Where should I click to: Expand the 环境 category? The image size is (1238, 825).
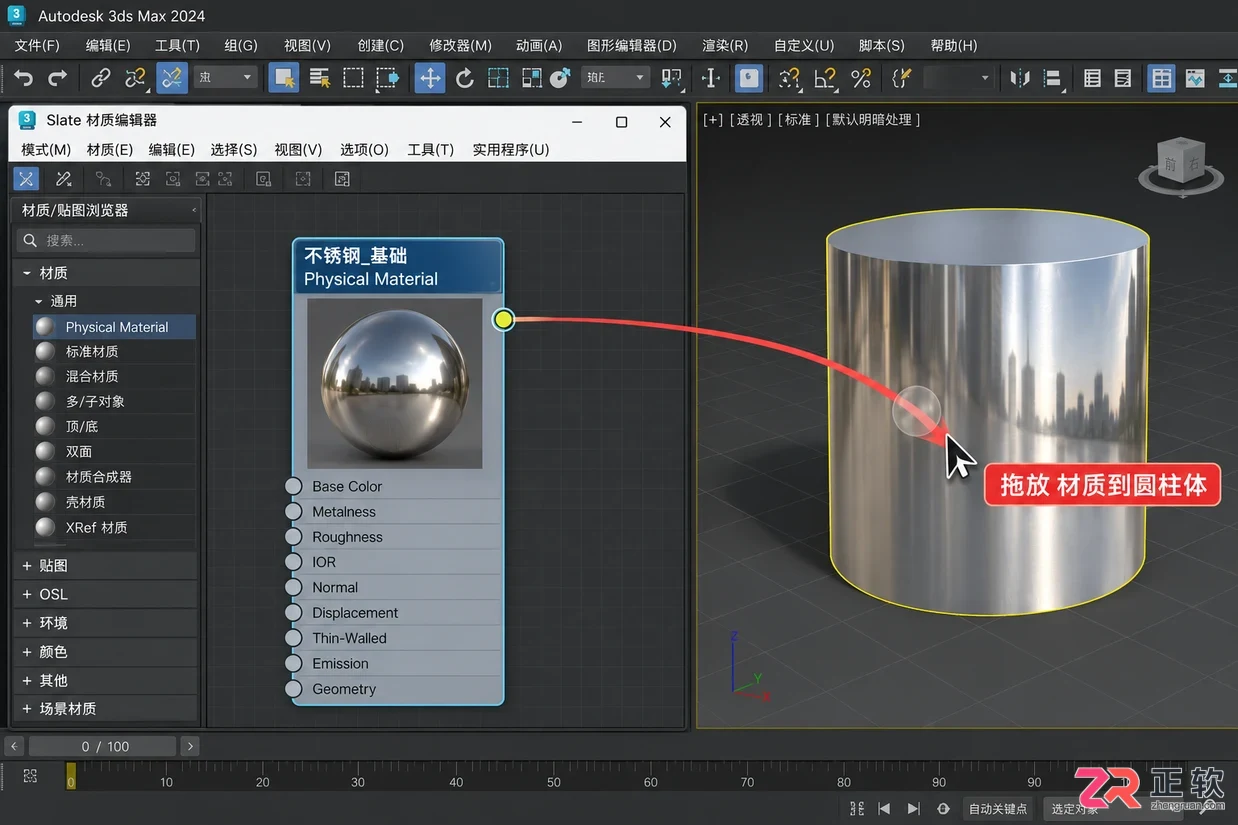pos(27,622)
